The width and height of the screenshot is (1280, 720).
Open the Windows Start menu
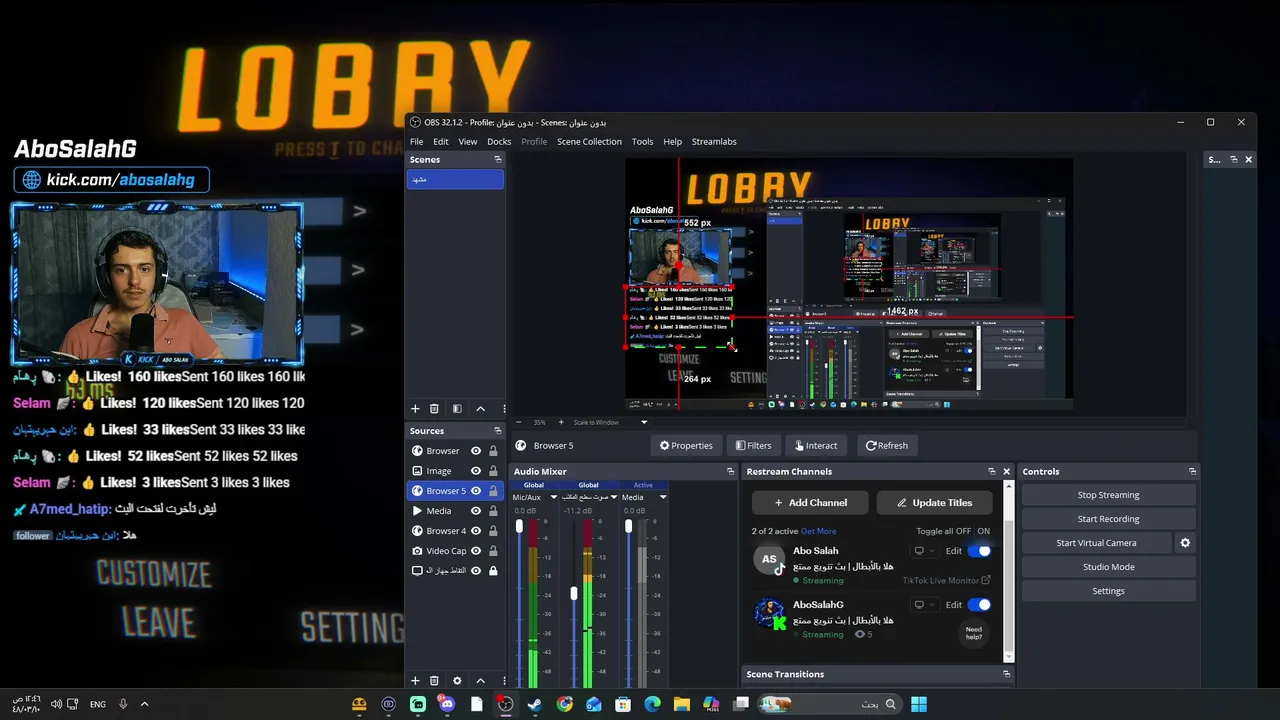pyautogui.click(x=919, y=704)
